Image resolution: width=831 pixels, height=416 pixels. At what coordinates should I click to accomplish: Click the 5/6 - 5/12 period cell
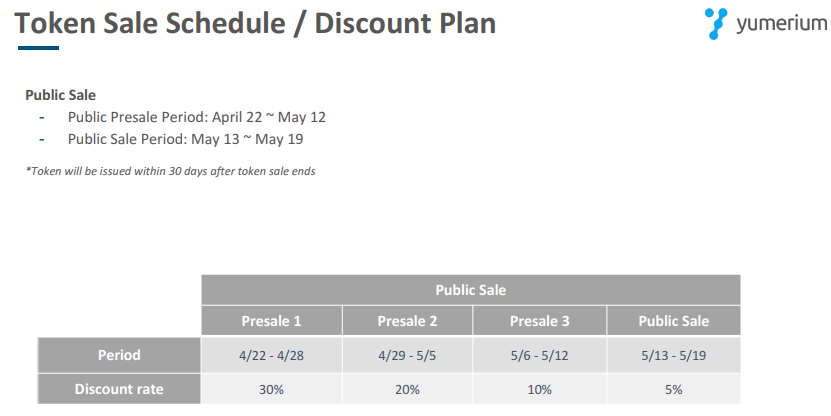[x=540, y=355]
